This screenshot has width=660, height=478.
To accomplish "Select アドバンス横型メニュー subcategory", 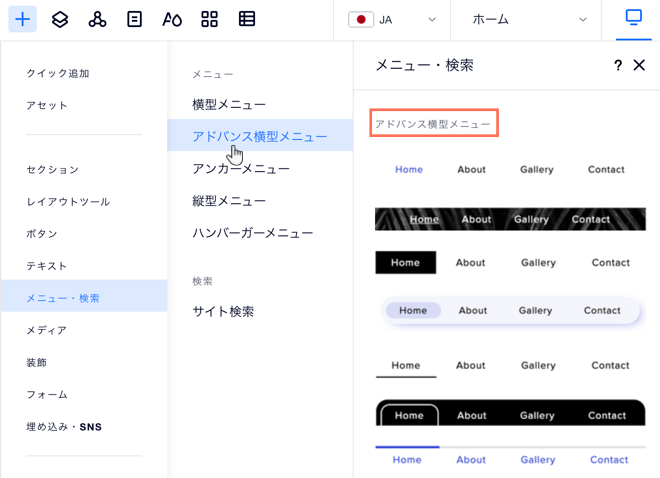I will 260,135.
